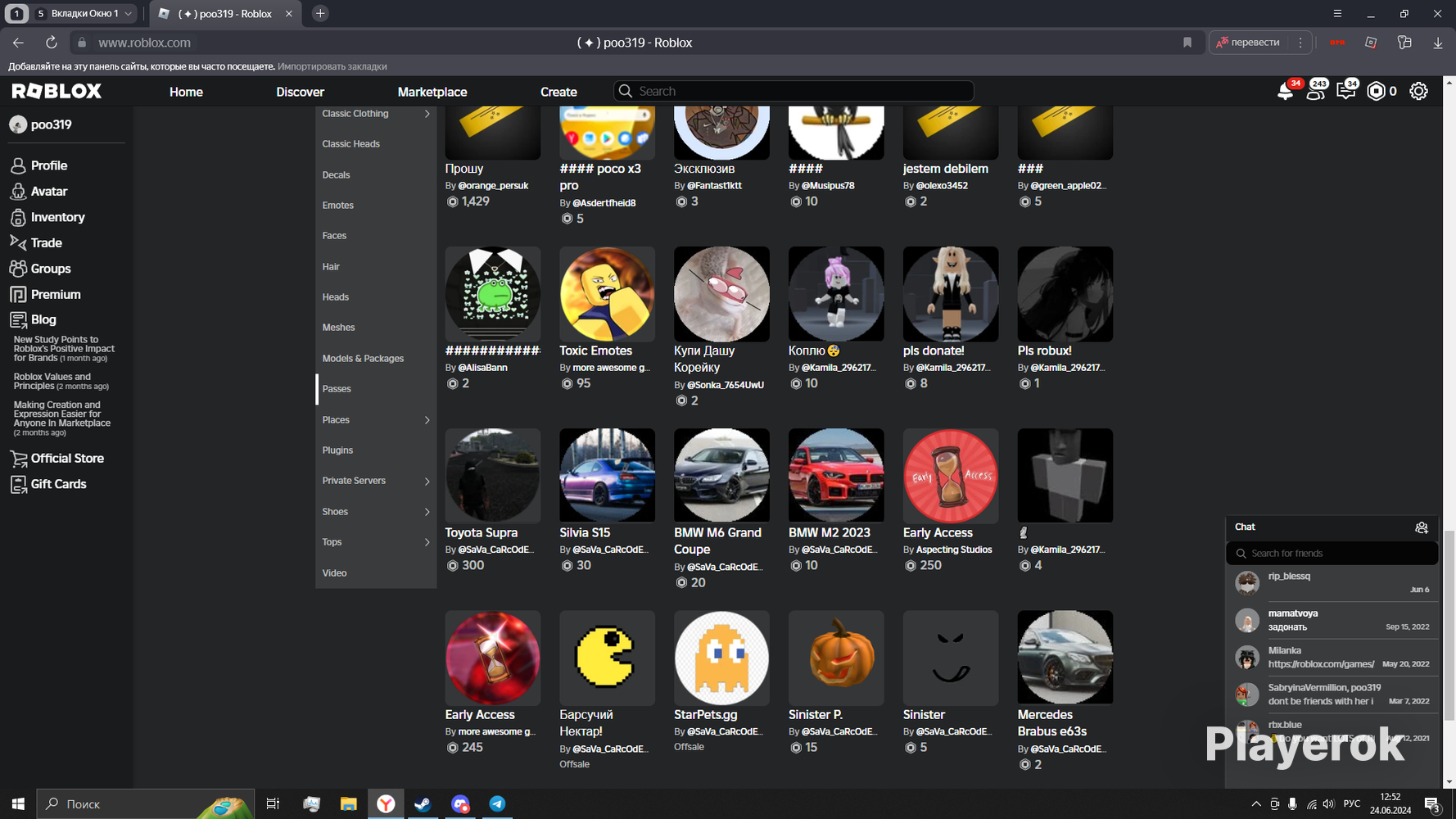This screenshot has width=1456, height=819.
Task: Click the translate page button
Action: click(1248, 43)
